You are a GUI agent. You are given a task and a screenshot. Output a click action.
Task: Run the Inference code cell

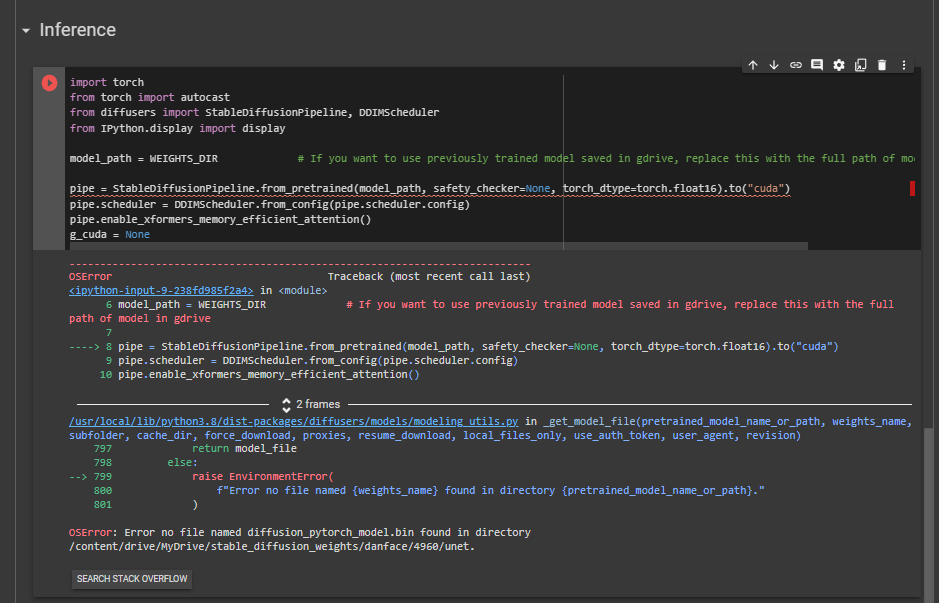(49, 83)
